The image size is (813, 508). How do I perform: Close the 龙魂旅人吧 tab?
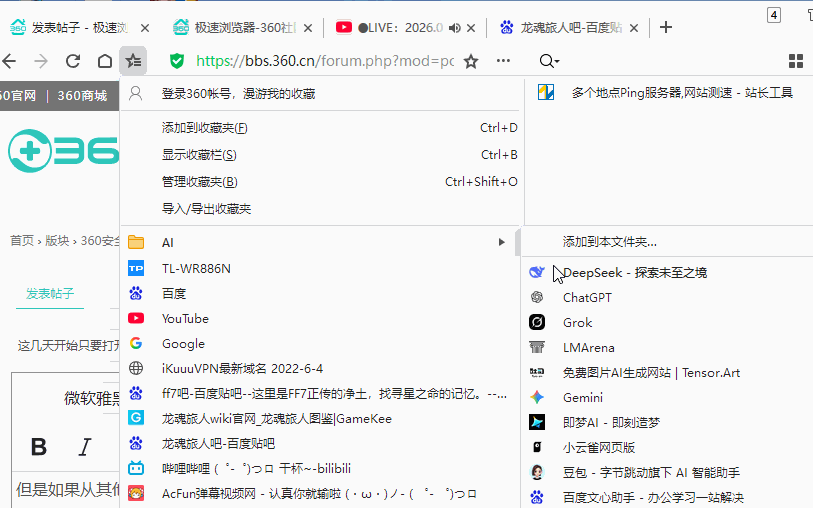point(634,28)
